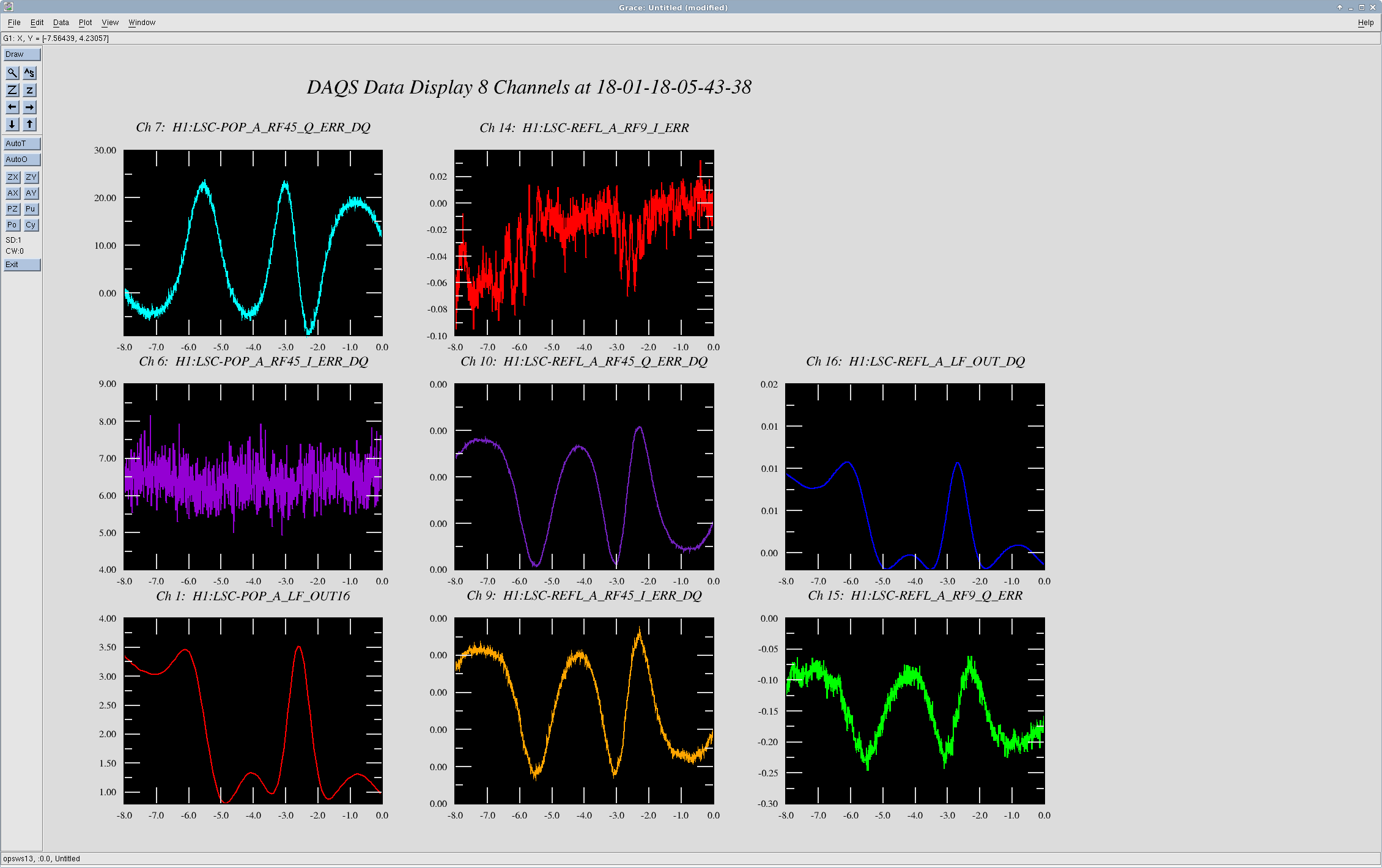Click the opsws13 status bar text
This screenshot has height=868, width=1382.
click(42, 859)
